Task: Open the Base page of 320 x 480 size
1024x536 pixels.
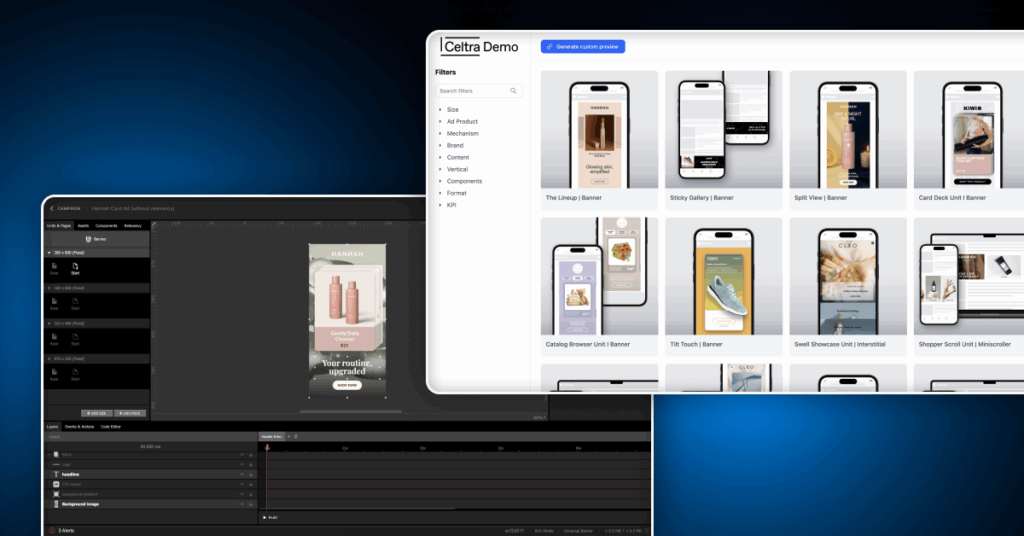Action: [x=54, y=337]
